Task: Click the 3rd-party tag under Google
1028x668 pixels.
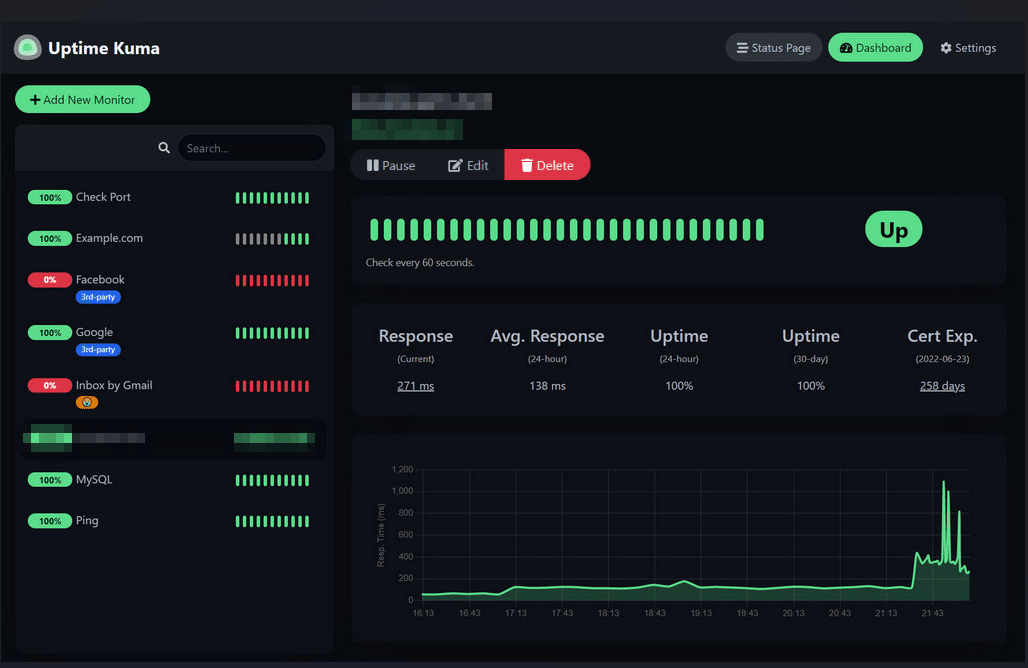Action: click(x=98, y=349)
